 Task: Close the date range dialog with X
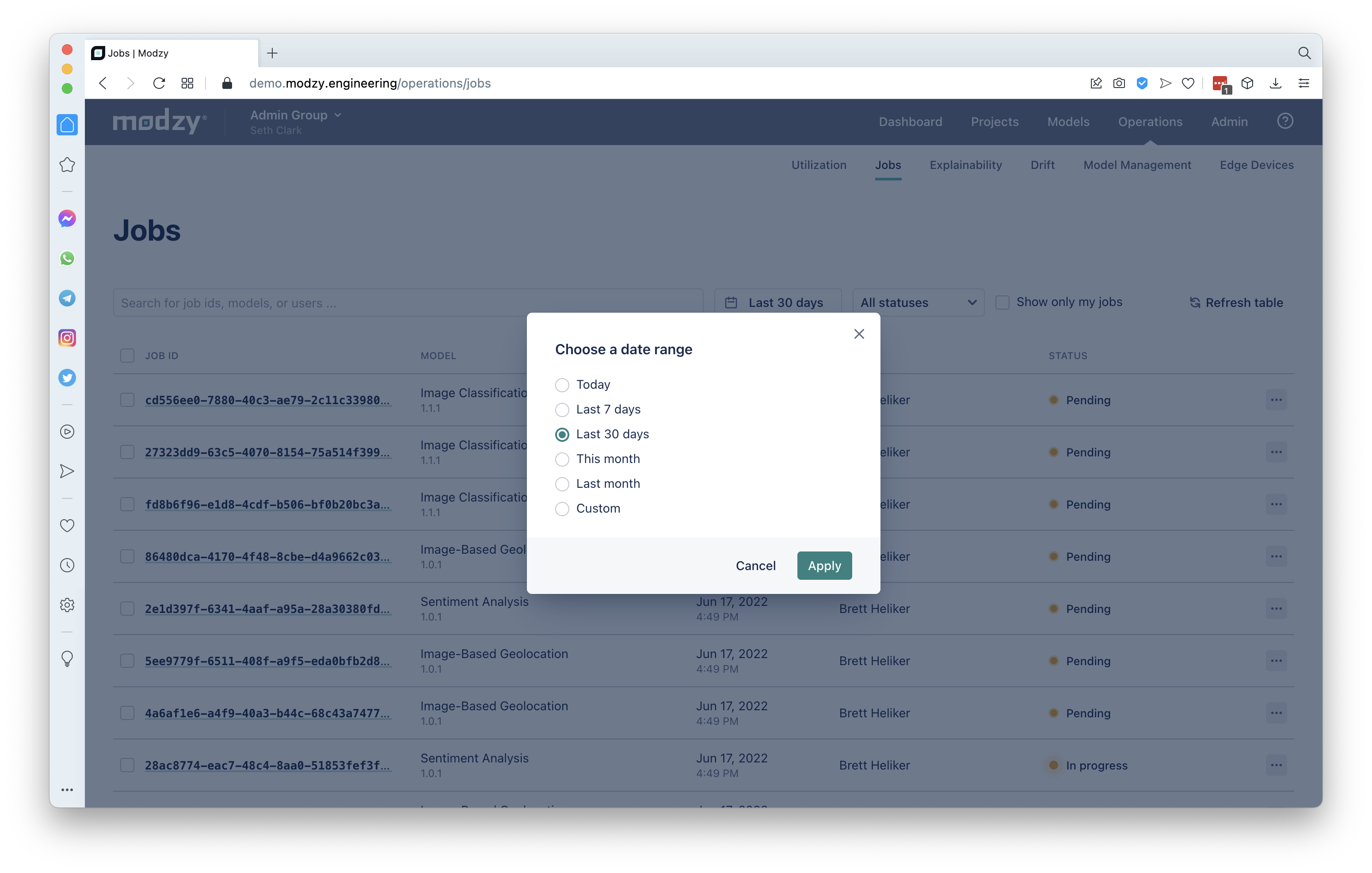coord(859,334)
